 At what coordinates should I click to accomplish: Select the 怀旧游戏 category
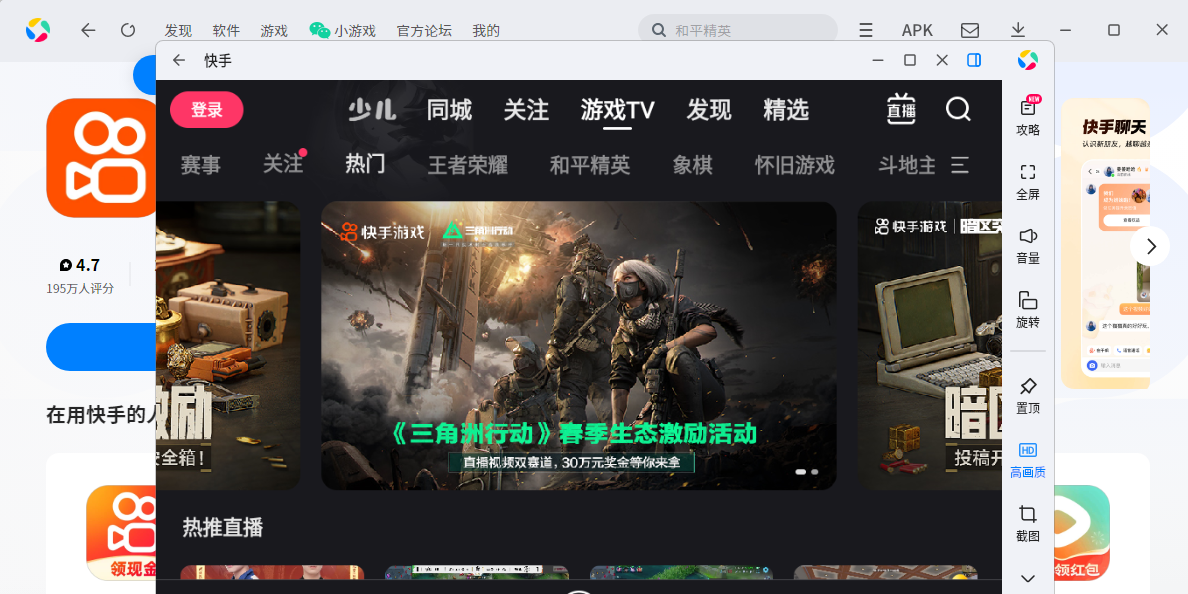pyautogui.click(x=795, y=164)
